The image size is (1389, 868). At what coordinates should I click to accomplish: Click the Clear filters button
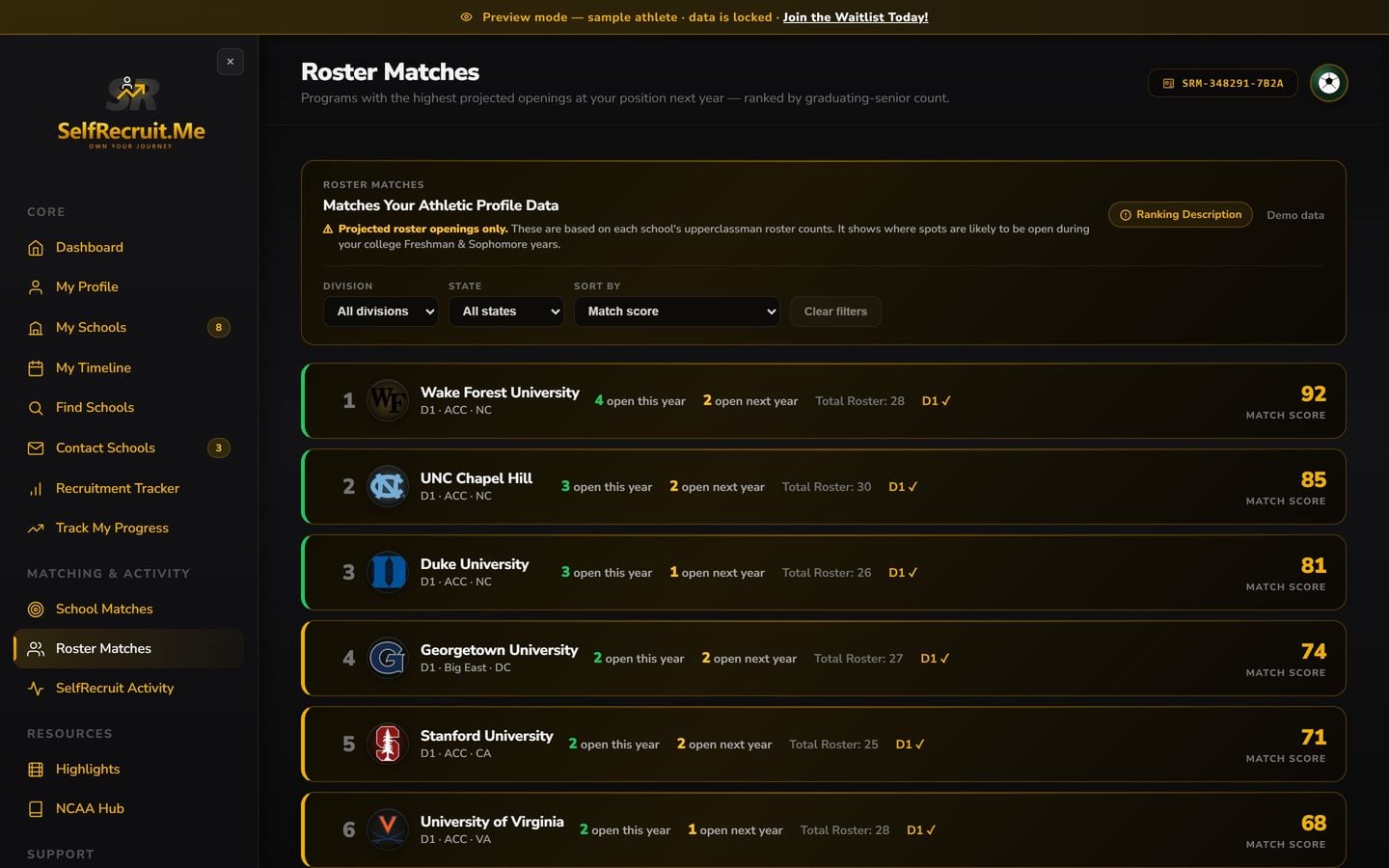(835, 312)
